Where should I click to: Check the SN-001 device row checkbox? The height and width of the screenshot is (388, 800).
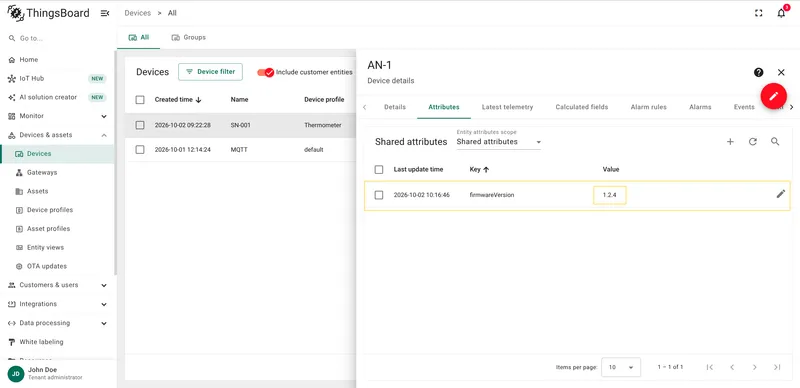[140, 125]
